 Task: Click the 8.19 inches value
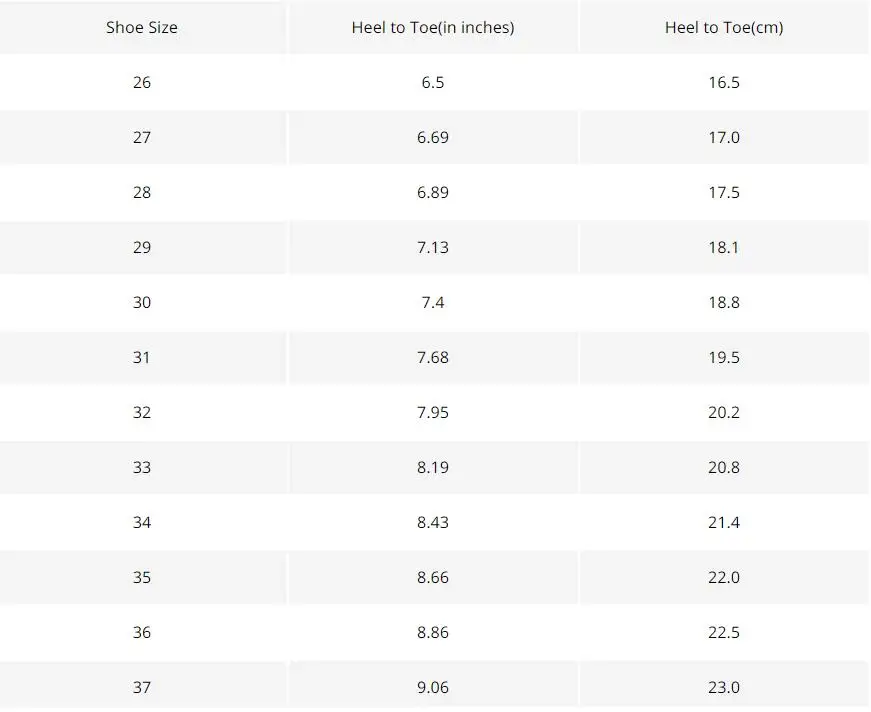click(433, 467)
